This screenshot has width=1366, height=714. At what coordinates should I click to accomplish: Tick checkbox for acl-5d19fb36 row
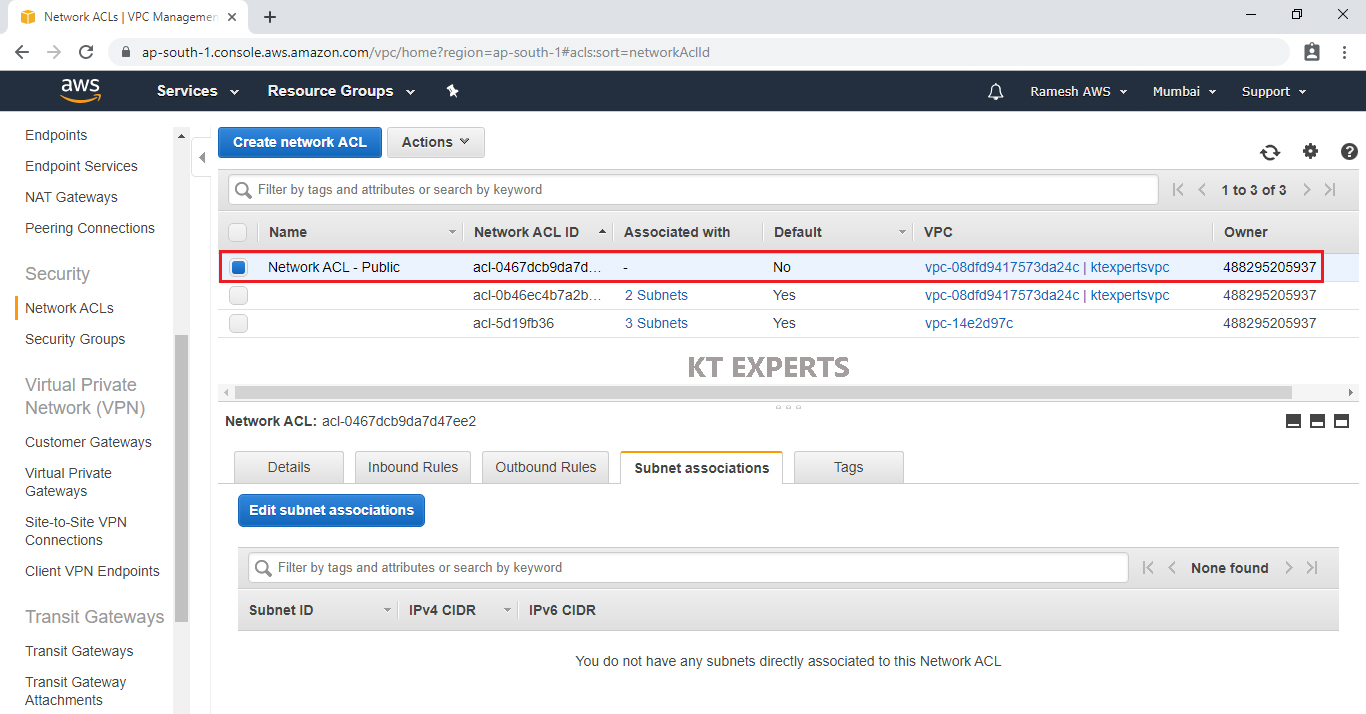coord(238,323)
